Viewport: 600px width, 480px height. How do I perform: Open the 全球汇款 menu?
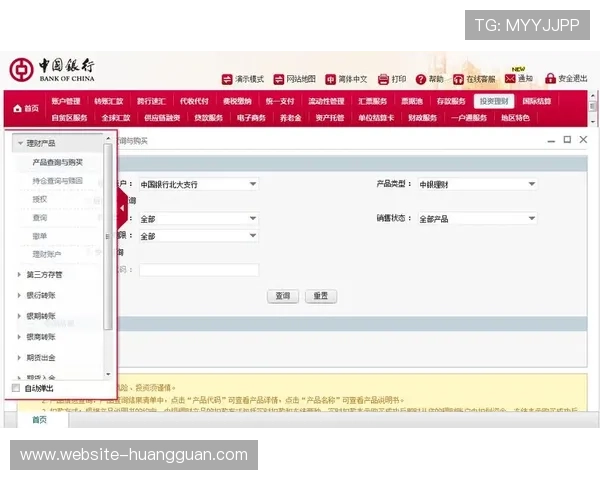116,118
